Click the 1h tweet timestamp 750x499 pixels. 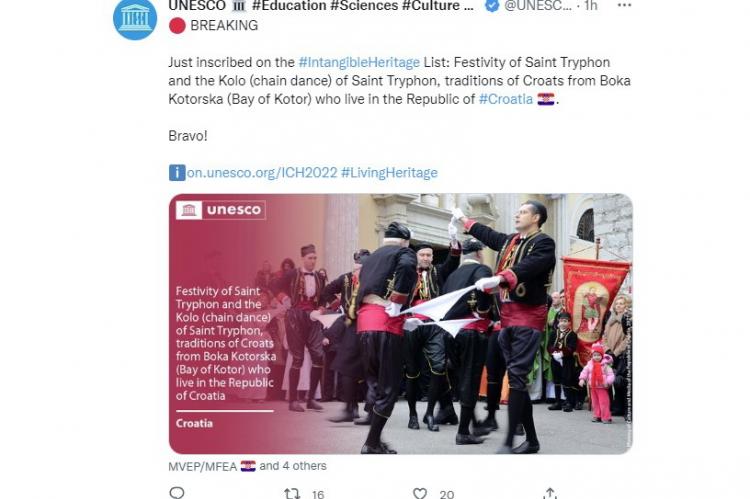pos(591,6)
